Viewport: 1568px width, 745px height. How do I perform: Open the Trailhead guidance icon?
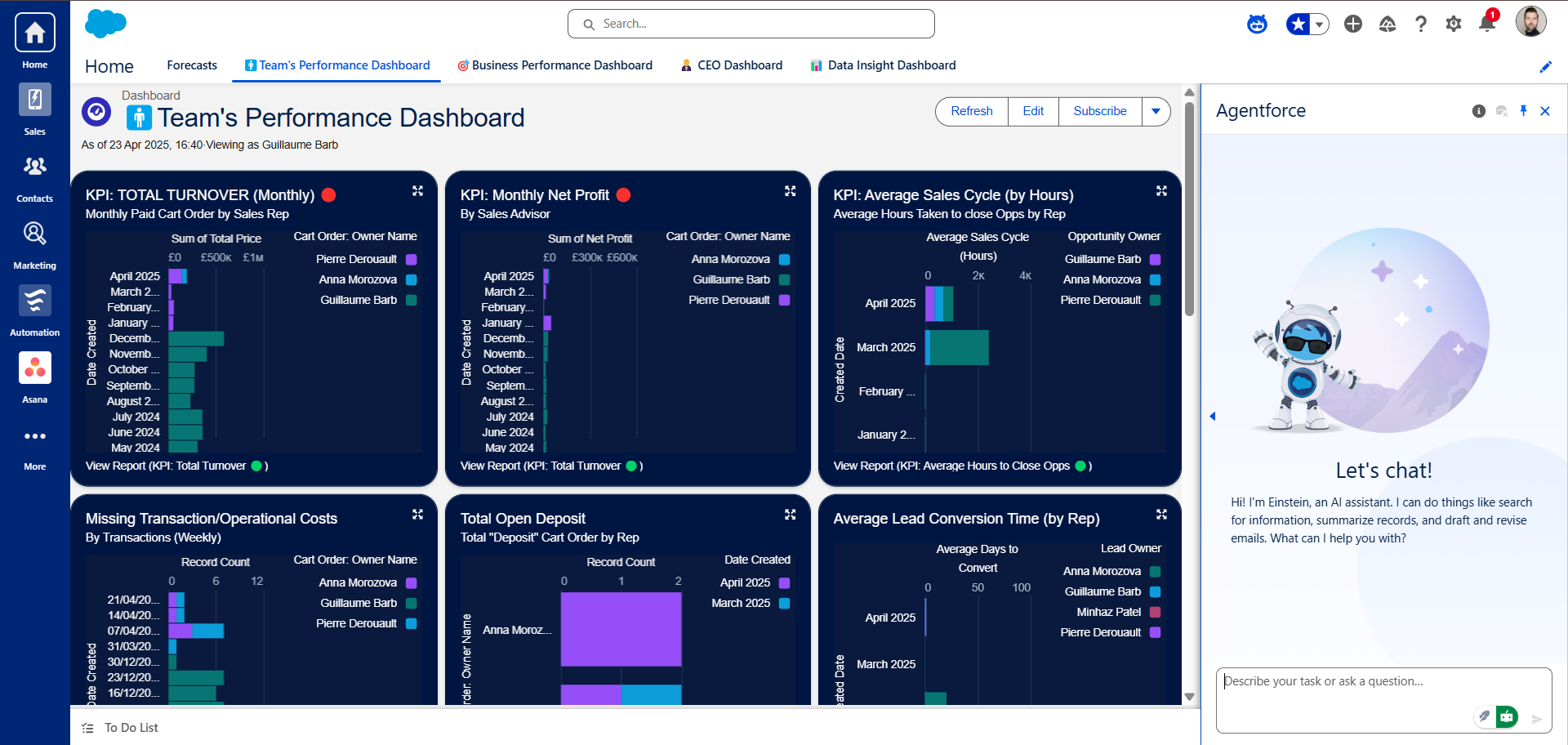1388,25
